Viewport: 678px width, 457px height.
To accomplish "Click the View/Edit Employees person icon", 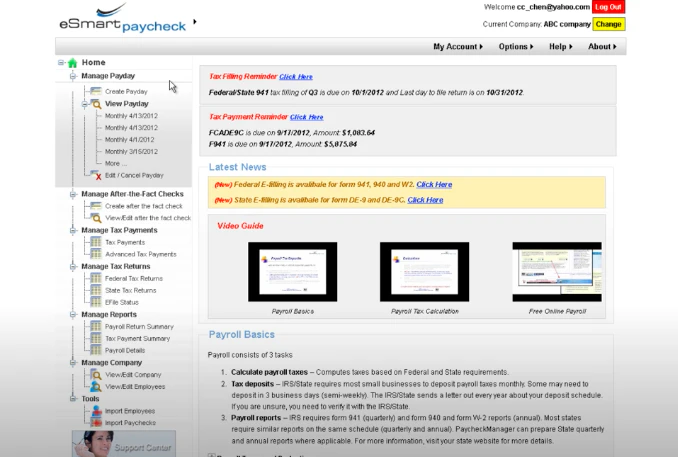I will [96, 387].
